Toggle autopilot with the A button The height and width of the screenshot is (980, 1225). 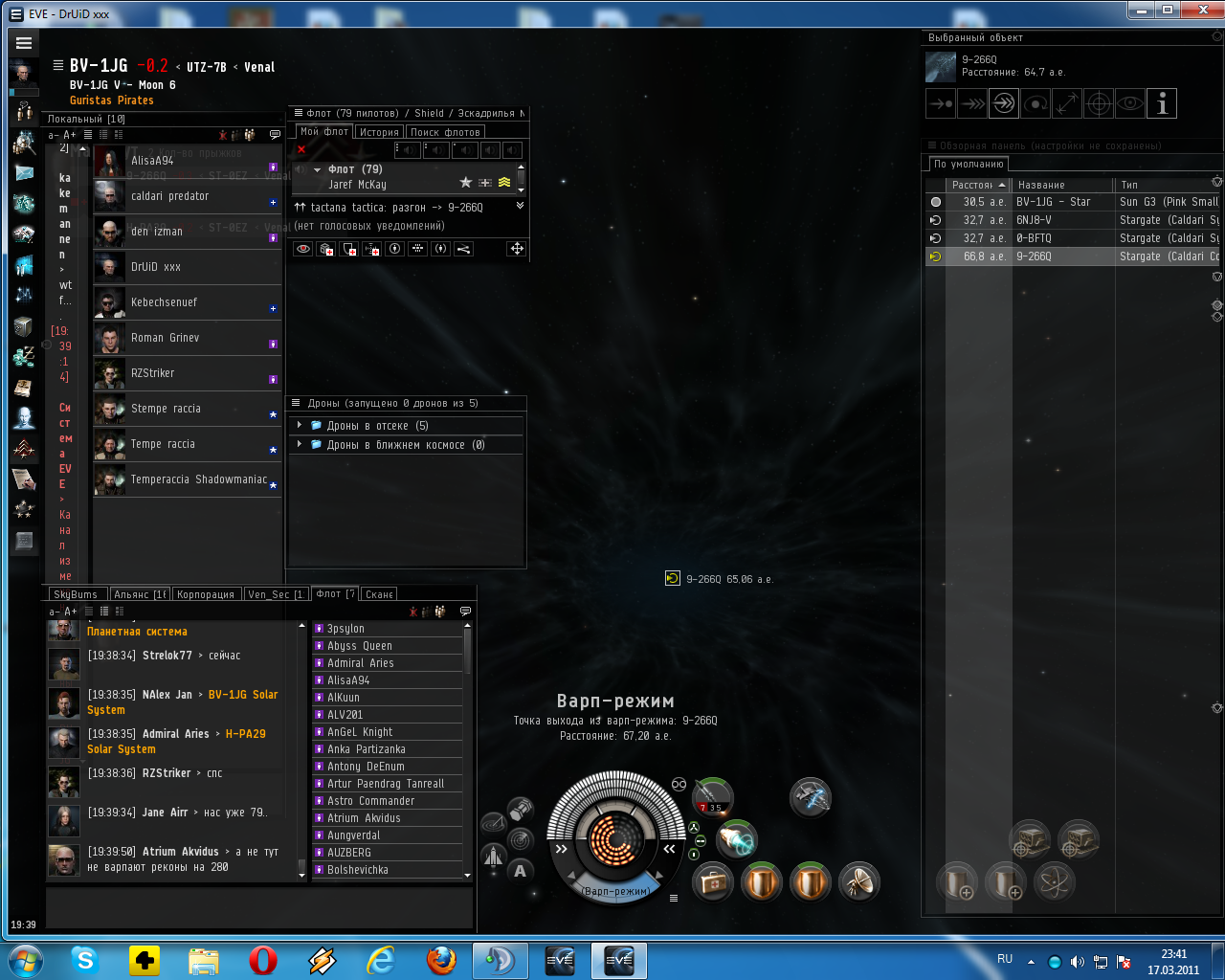(x=521, y=871)
